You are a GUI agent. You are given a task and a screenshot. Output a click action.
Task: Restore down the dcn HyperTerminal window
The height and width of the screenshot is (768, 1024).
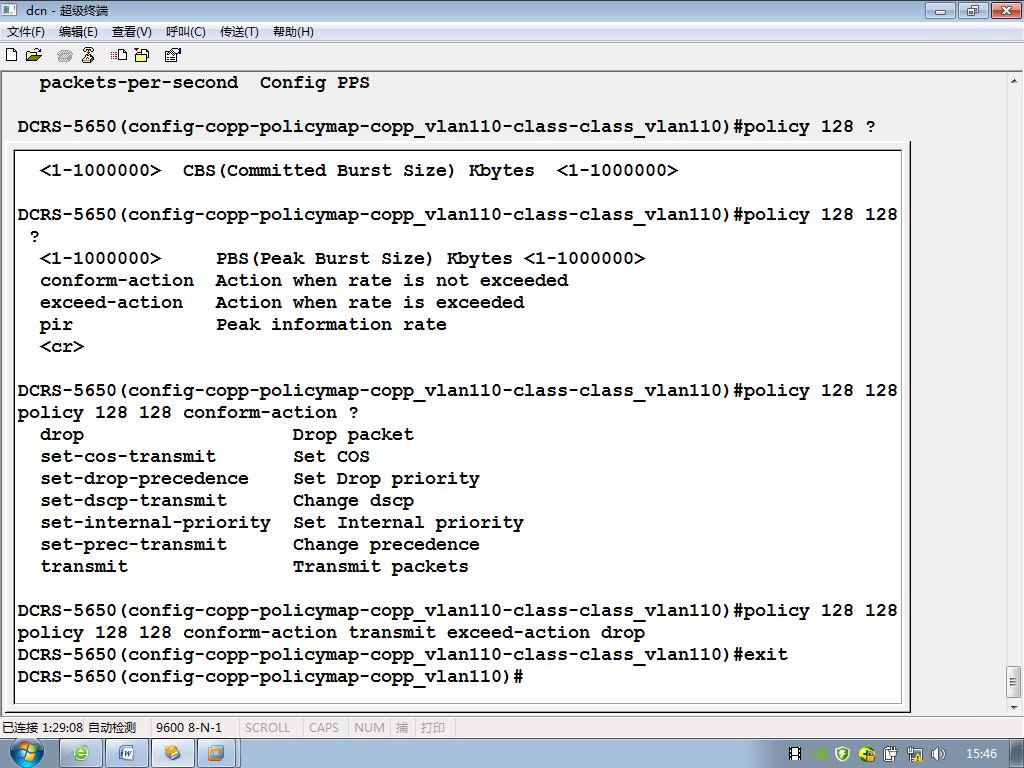[973, 10]
